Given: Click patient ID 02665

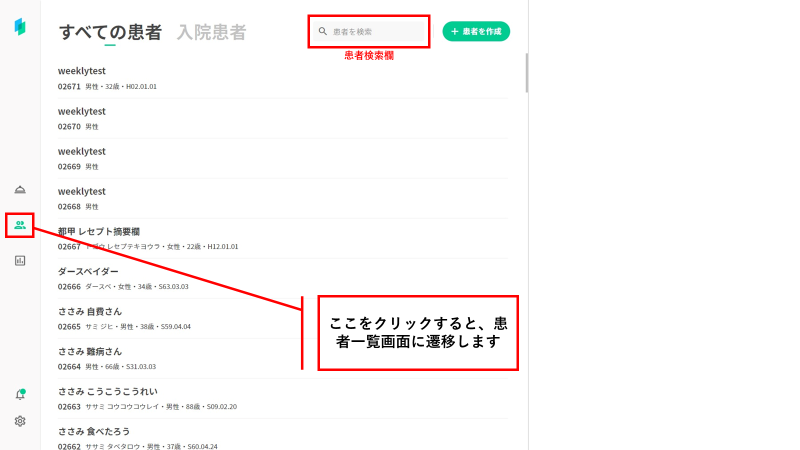Looking at the screenshot, I should 69,327.
